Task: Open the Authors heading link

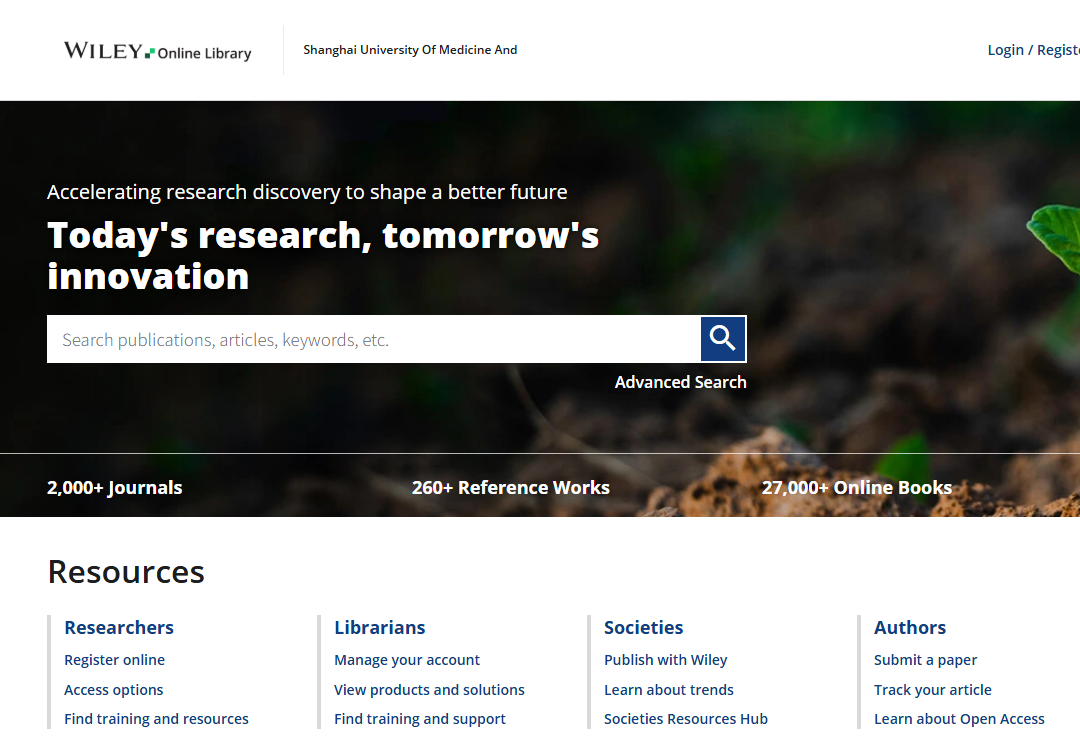Action: (x=910, y=627)
